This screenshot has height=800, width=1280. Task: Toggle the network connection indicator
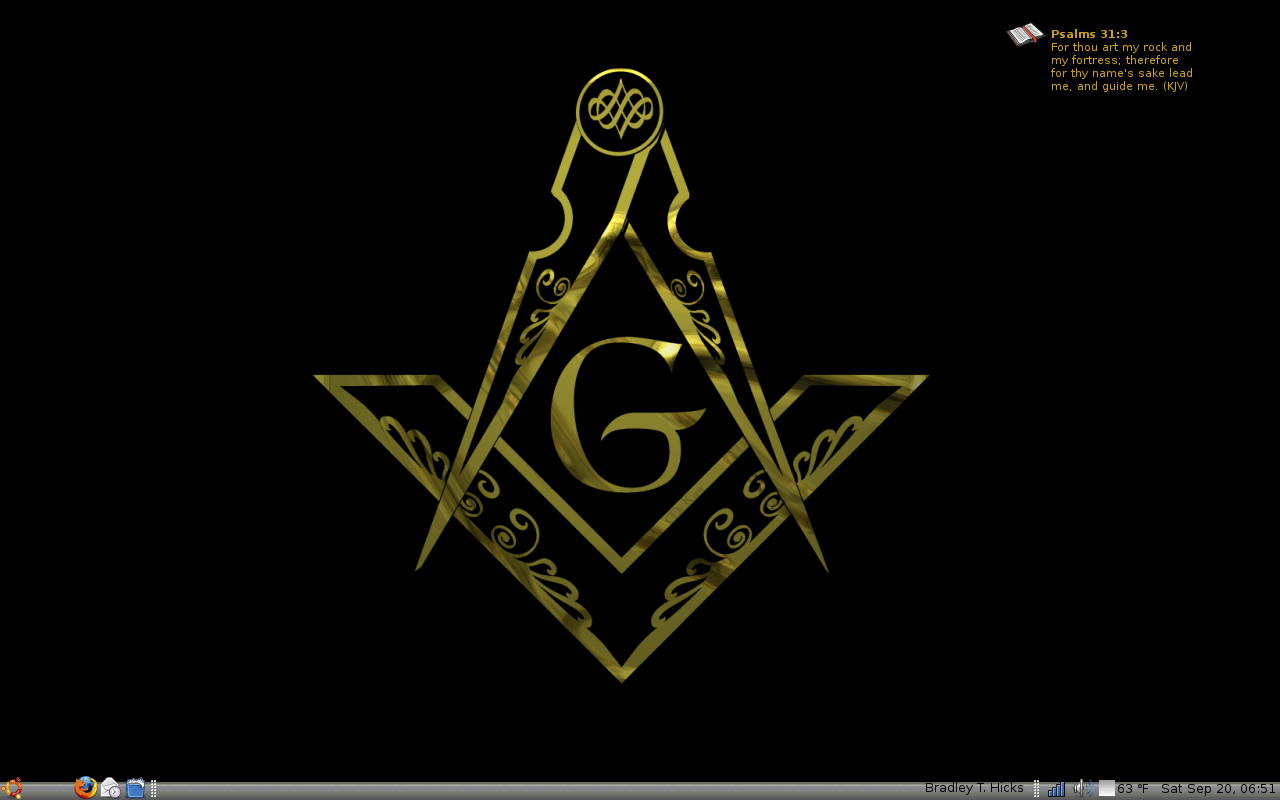(x=1056, y=788)
